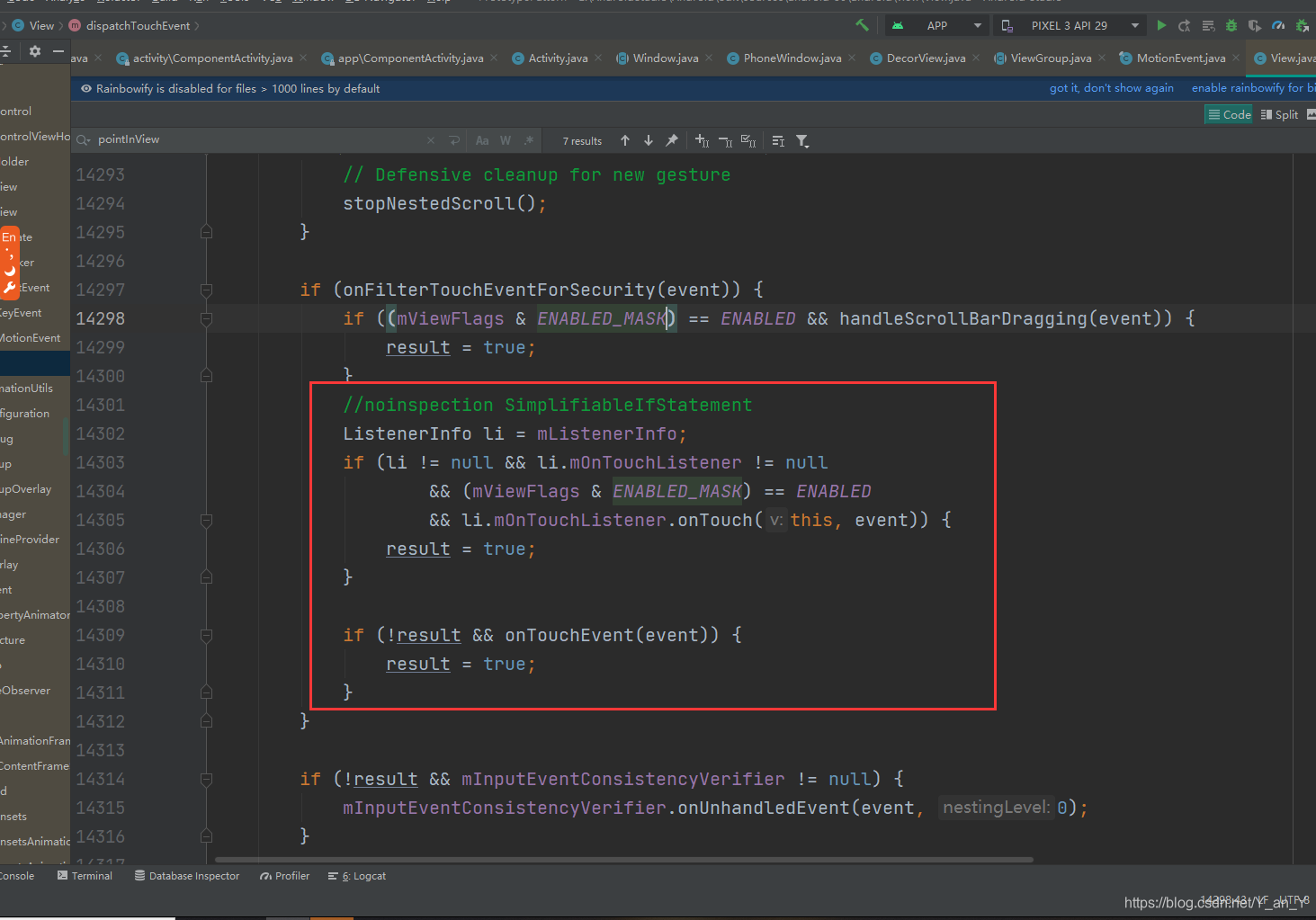Image resolution: width=1316 pixels, height=920 pixels.
Task: Collapse code fold marker at line 14305
Action: 206,520
